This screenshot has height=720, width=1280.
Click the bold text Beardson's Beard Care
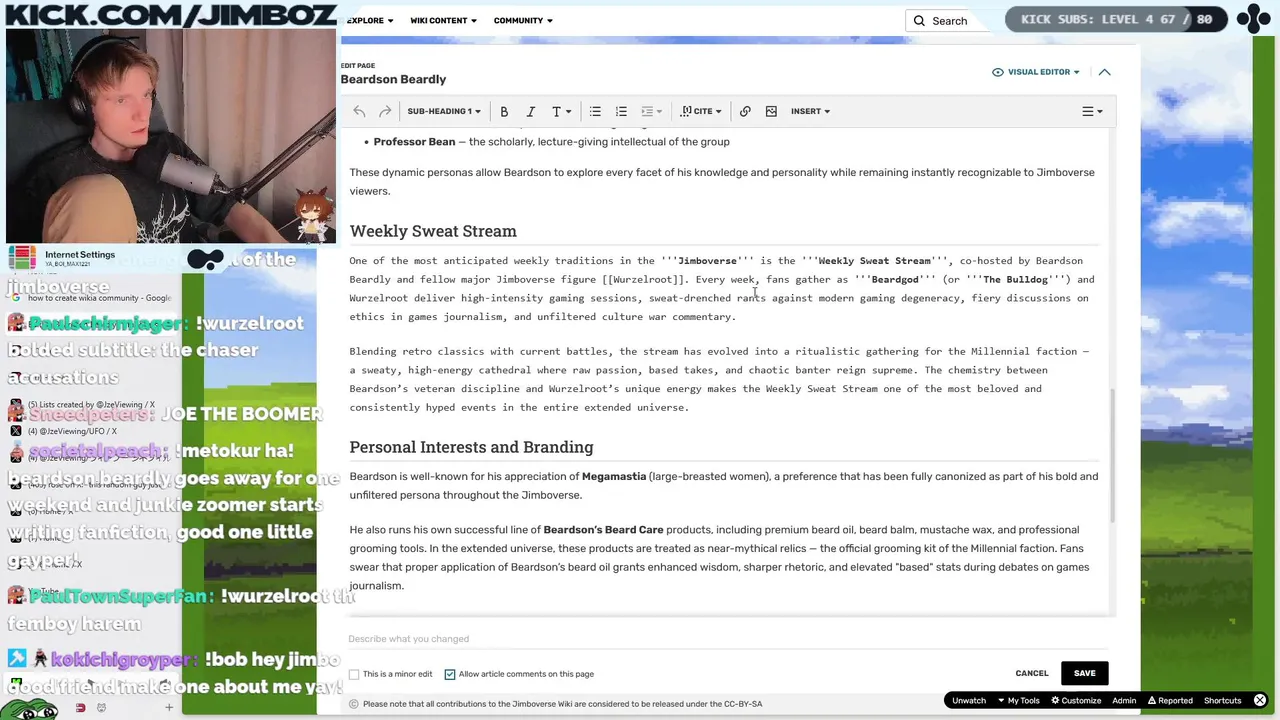[x=603, y=530]
